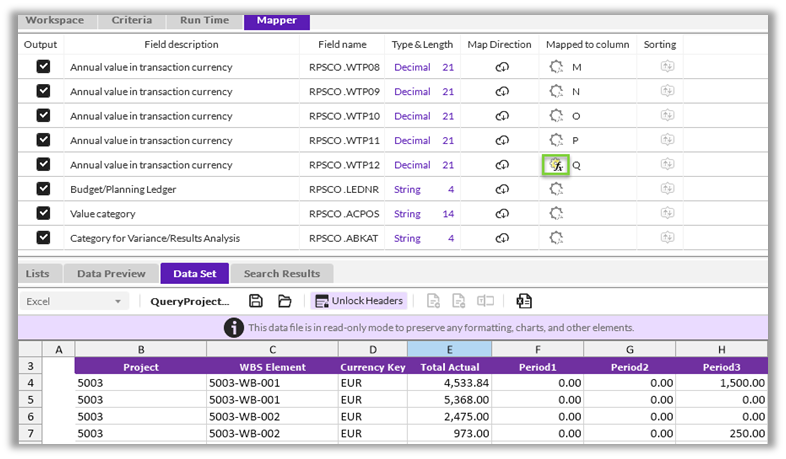The image size is (786, 459).
Task: Click the export file icon at the toolbar's right end
Action: pyautogui.click(x=524, y=301)
